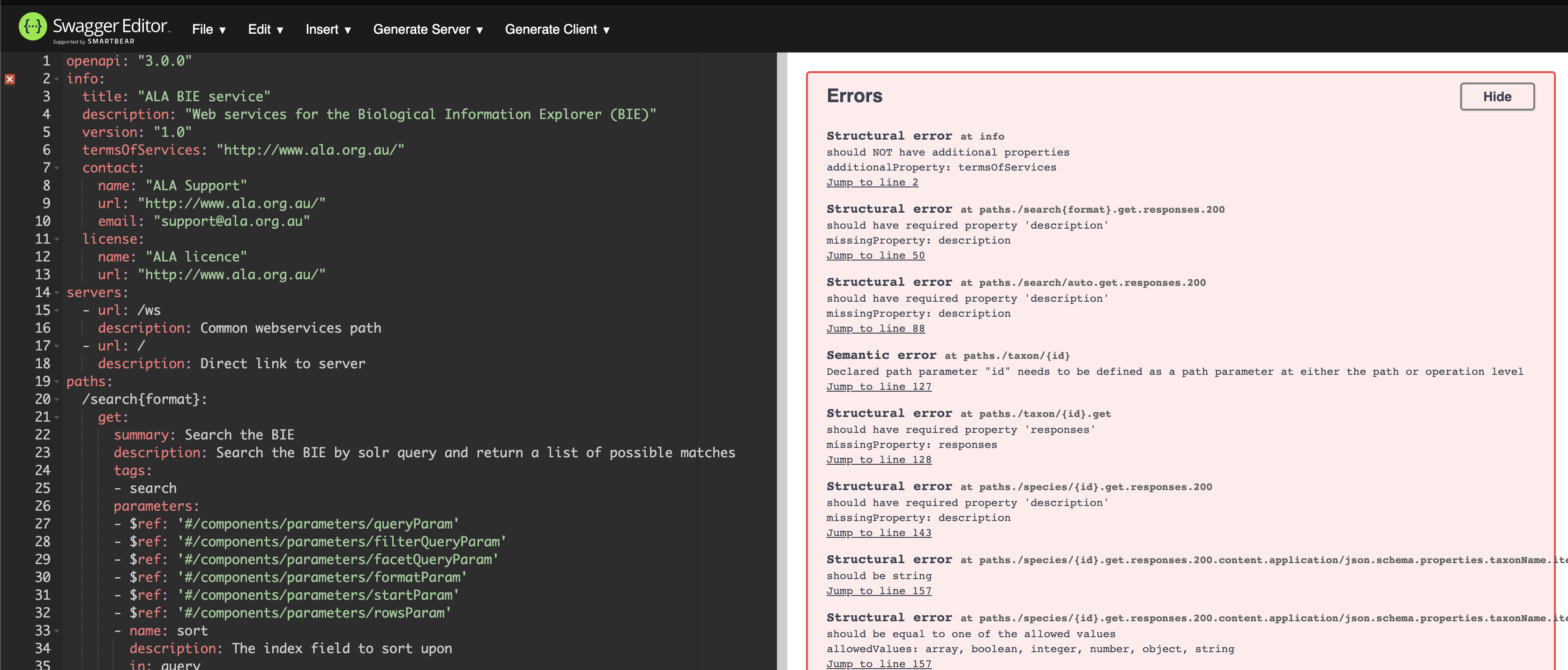This screenshot has width=1568, height=670.
Task: Jump to line 50 from the search error
Action: pos(875,255)
